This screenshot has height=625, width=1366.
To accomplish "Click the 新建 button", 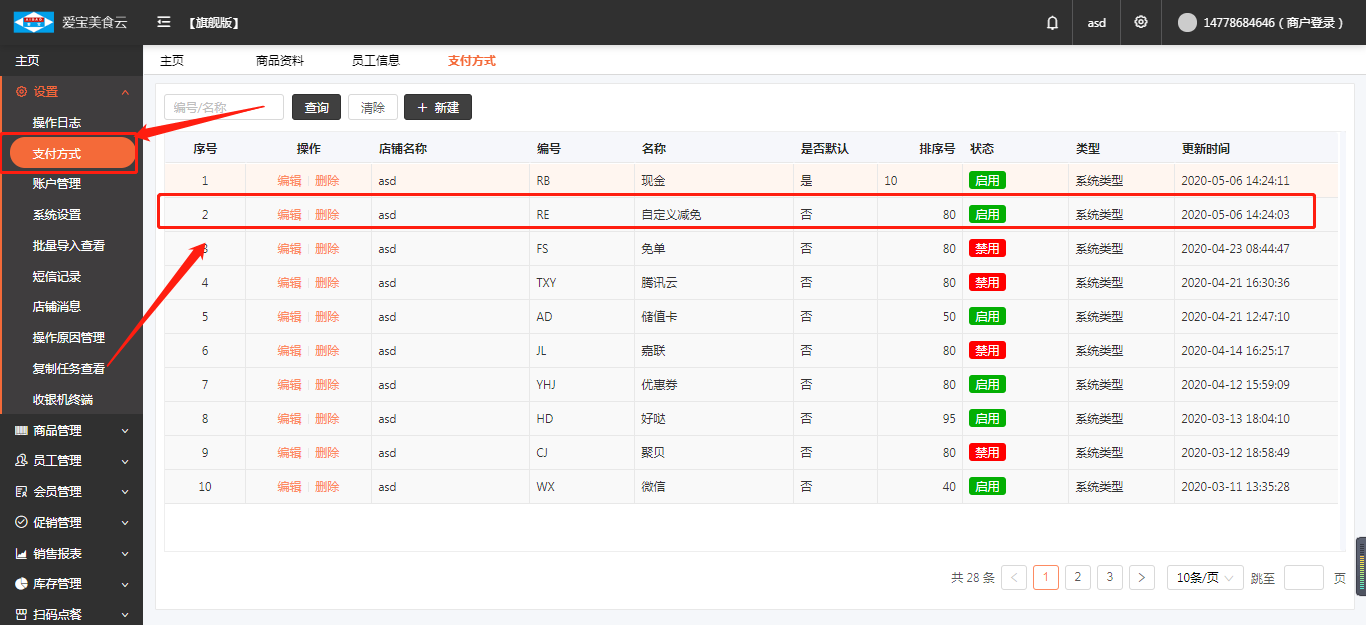I will coord(437,107).
